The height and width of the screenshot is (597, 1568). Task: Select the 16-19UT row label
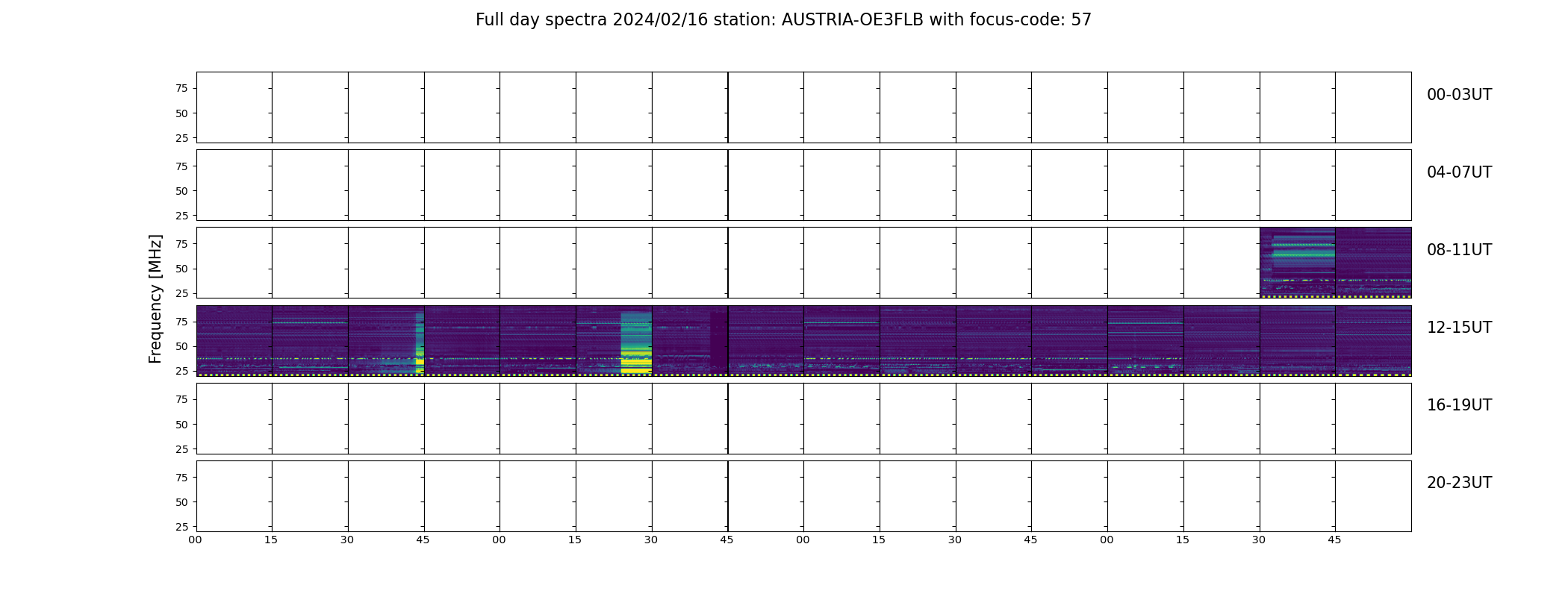coord(1459,405)
